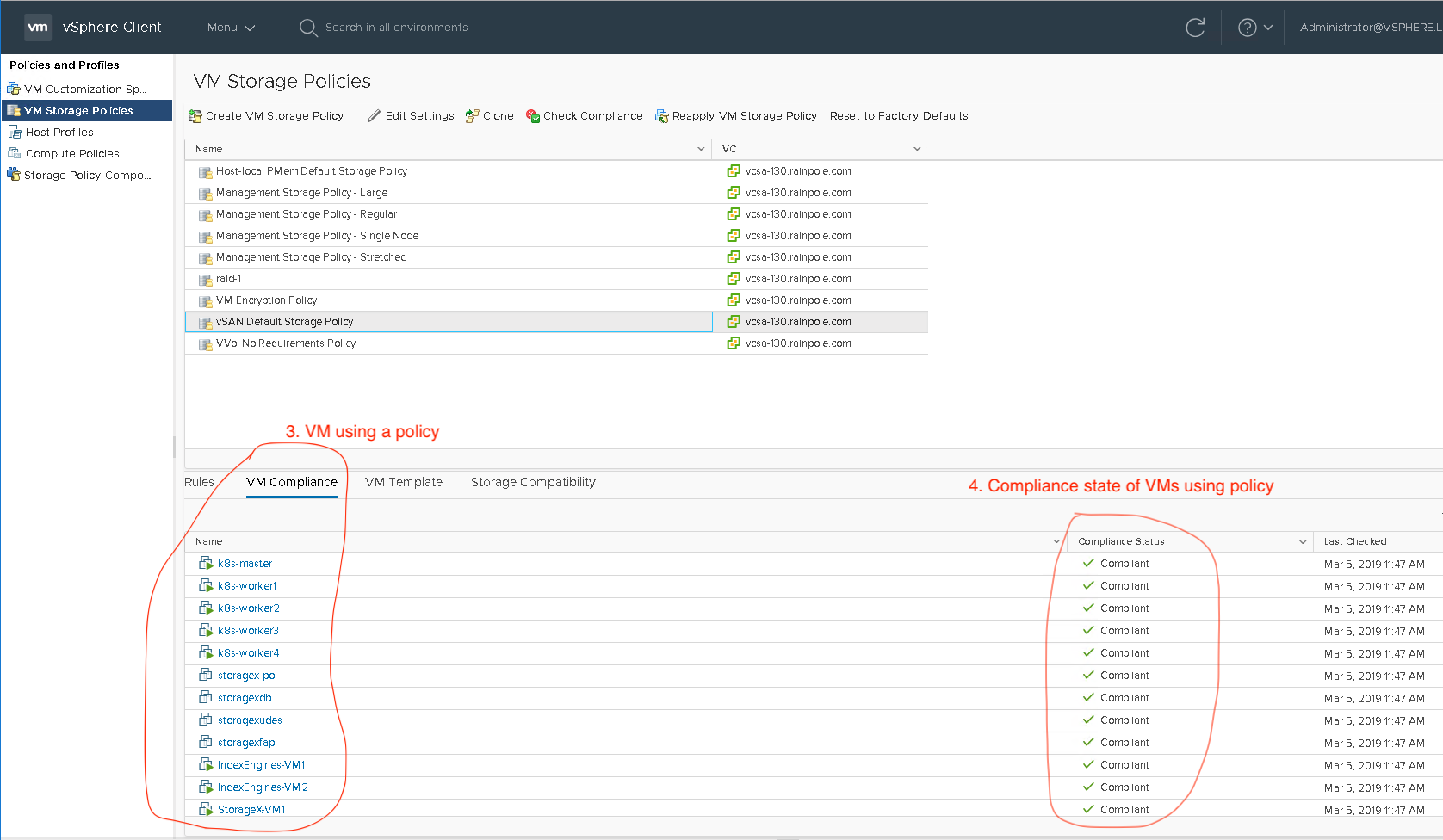This screenshot has width=1443, height=840.
Task: Open the Storage Compatibility tab
Action: (x=532, y=482)
